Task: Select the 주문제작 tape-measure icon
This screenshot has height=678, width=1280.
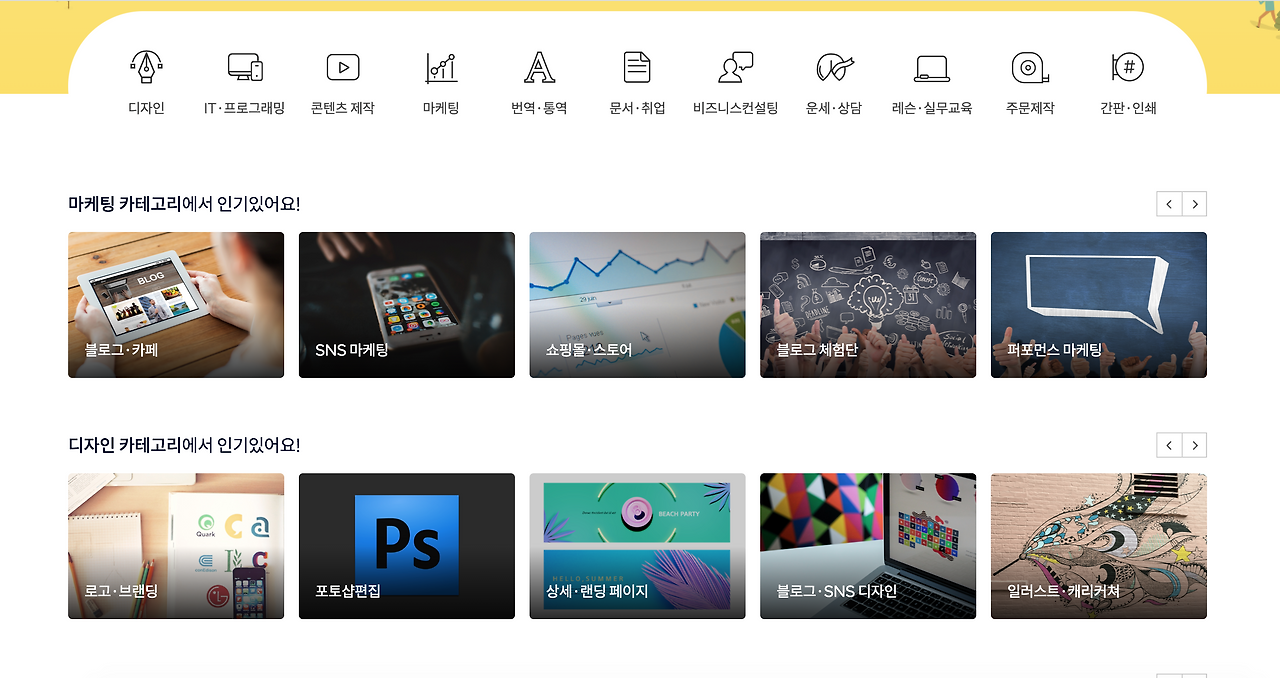Action: pos(1030,67)
